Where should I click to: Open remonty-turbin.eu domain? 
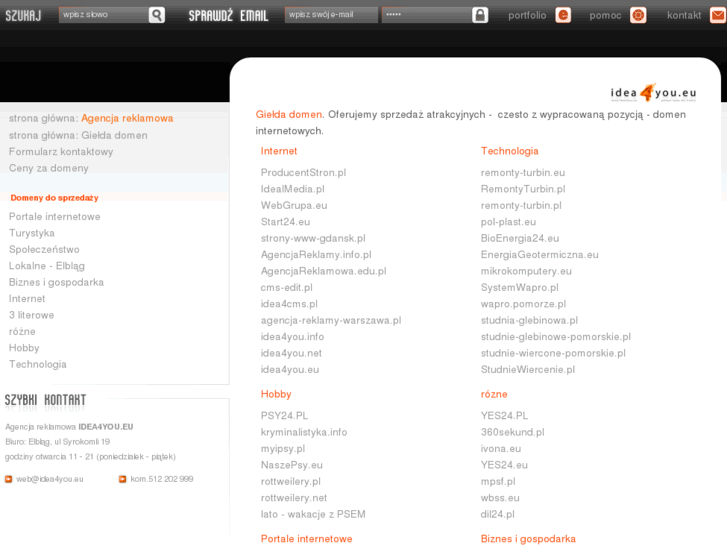[523, 173]
